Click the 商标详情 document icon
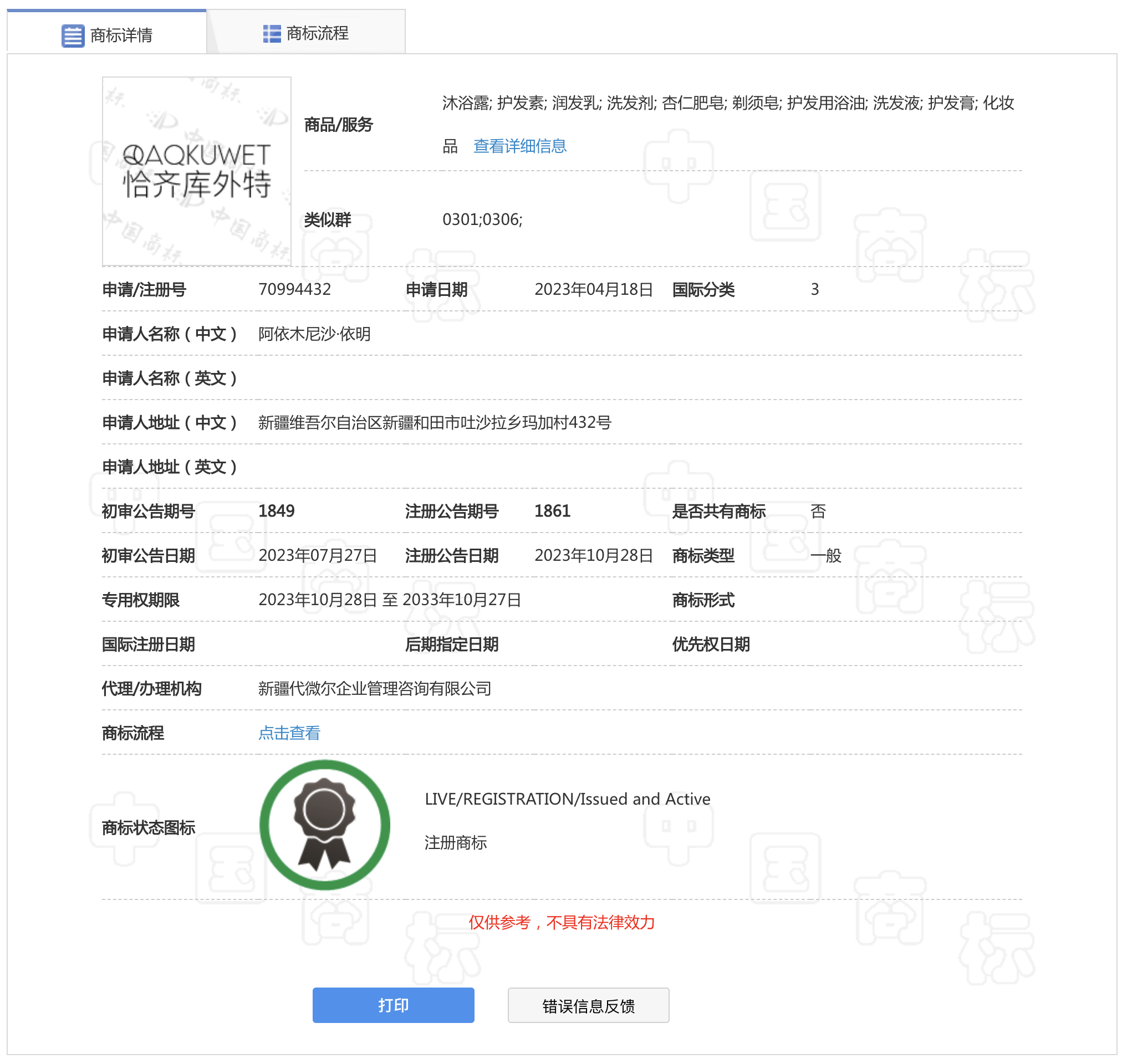 tap(73, 35)
